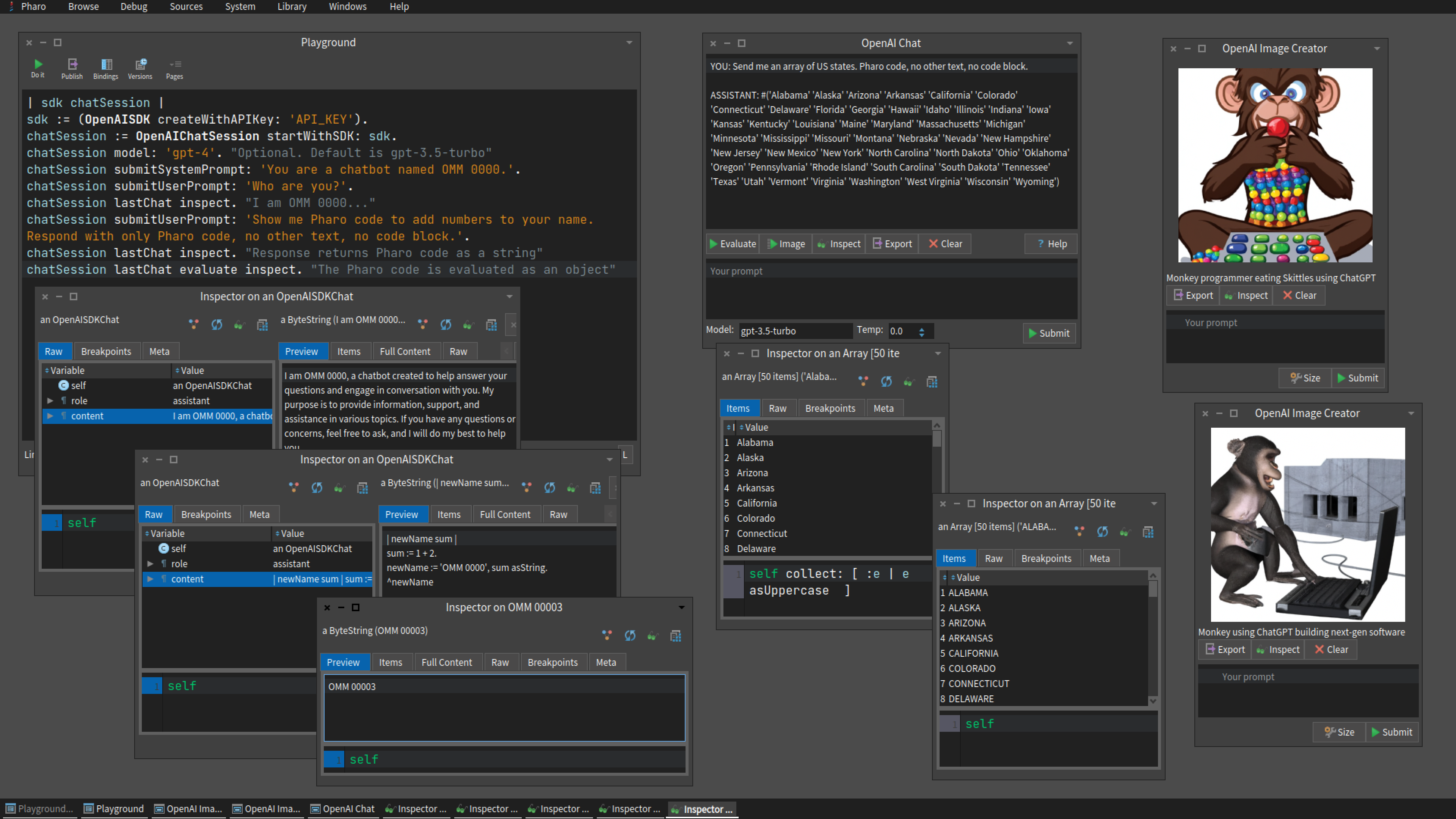This screenshot has width=1456, height=819.
Task: Expand the content row in second OpenAISDKChat inspector
Action: point(151,579)
